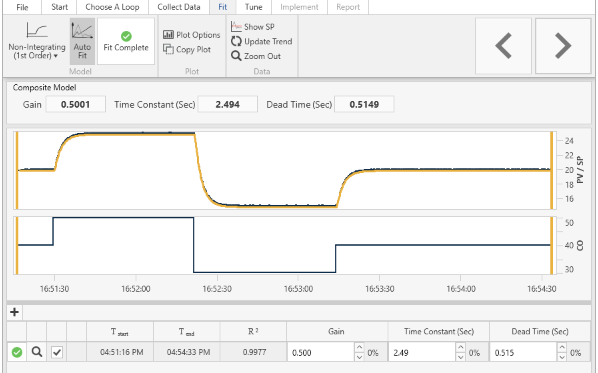The height and width of the screenshot is (373, 598).
Task: Click the Fit Complete status button
Action: pos(126,41)
